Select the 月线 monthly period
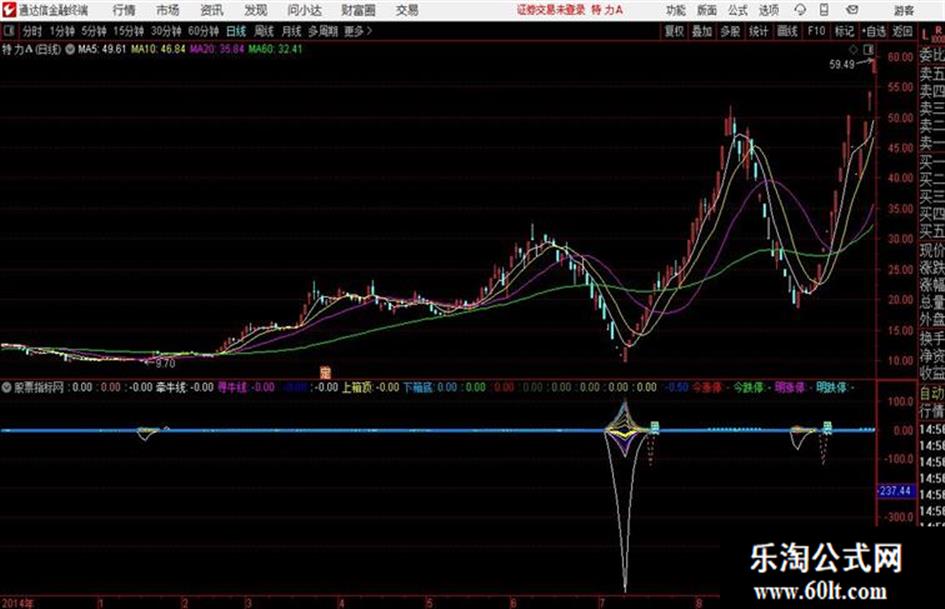 pyautogui.click(x=292, y=31)
